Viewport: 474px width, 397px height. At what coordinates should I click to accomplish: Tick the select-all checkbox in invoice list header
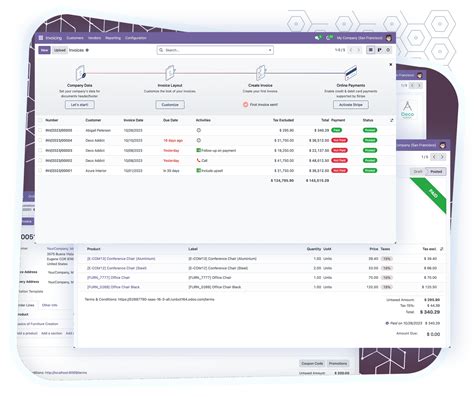(x=40, y=120)
